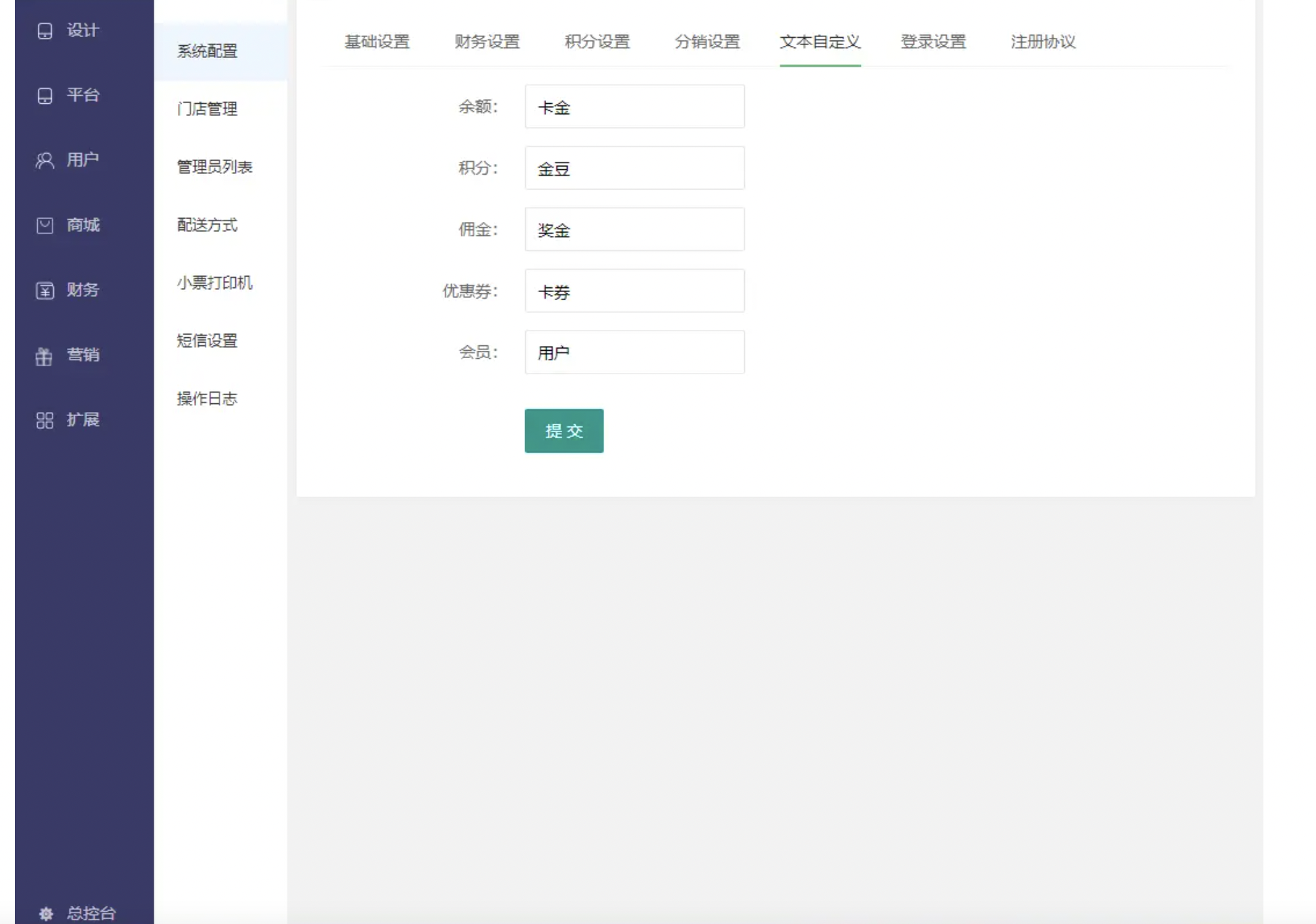The image size is (1316, 924).
Task: Open 小票打印机 submenu item
Action: tap(214, 283)
